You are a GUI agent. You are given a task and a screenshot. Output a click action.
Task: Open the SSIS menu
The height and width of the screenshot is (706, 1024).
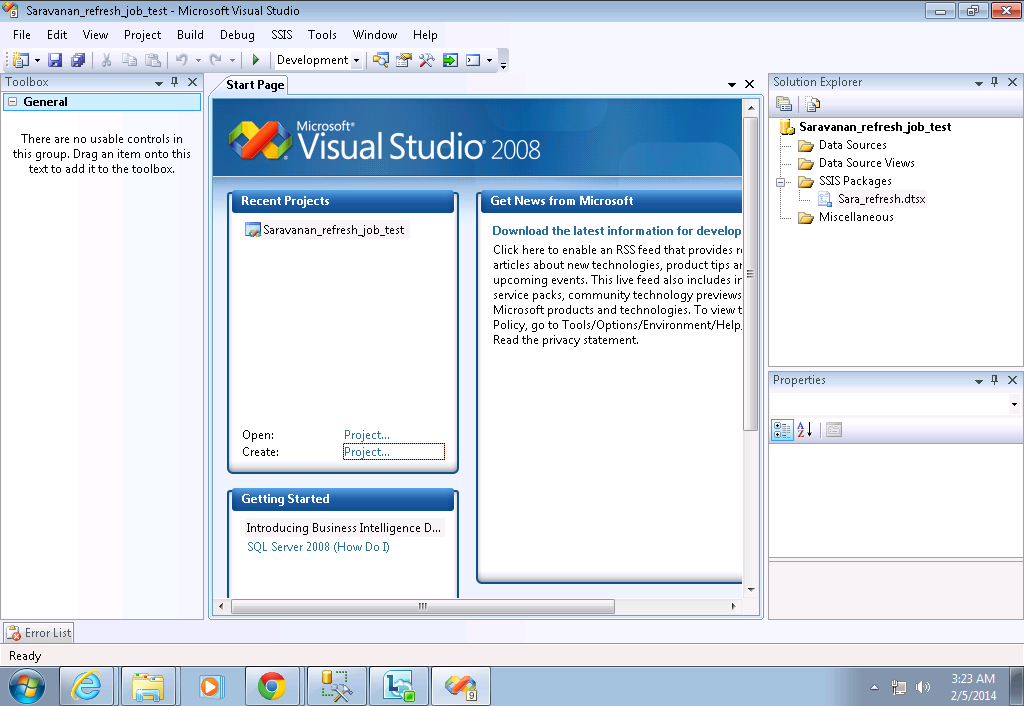(281, 34)
